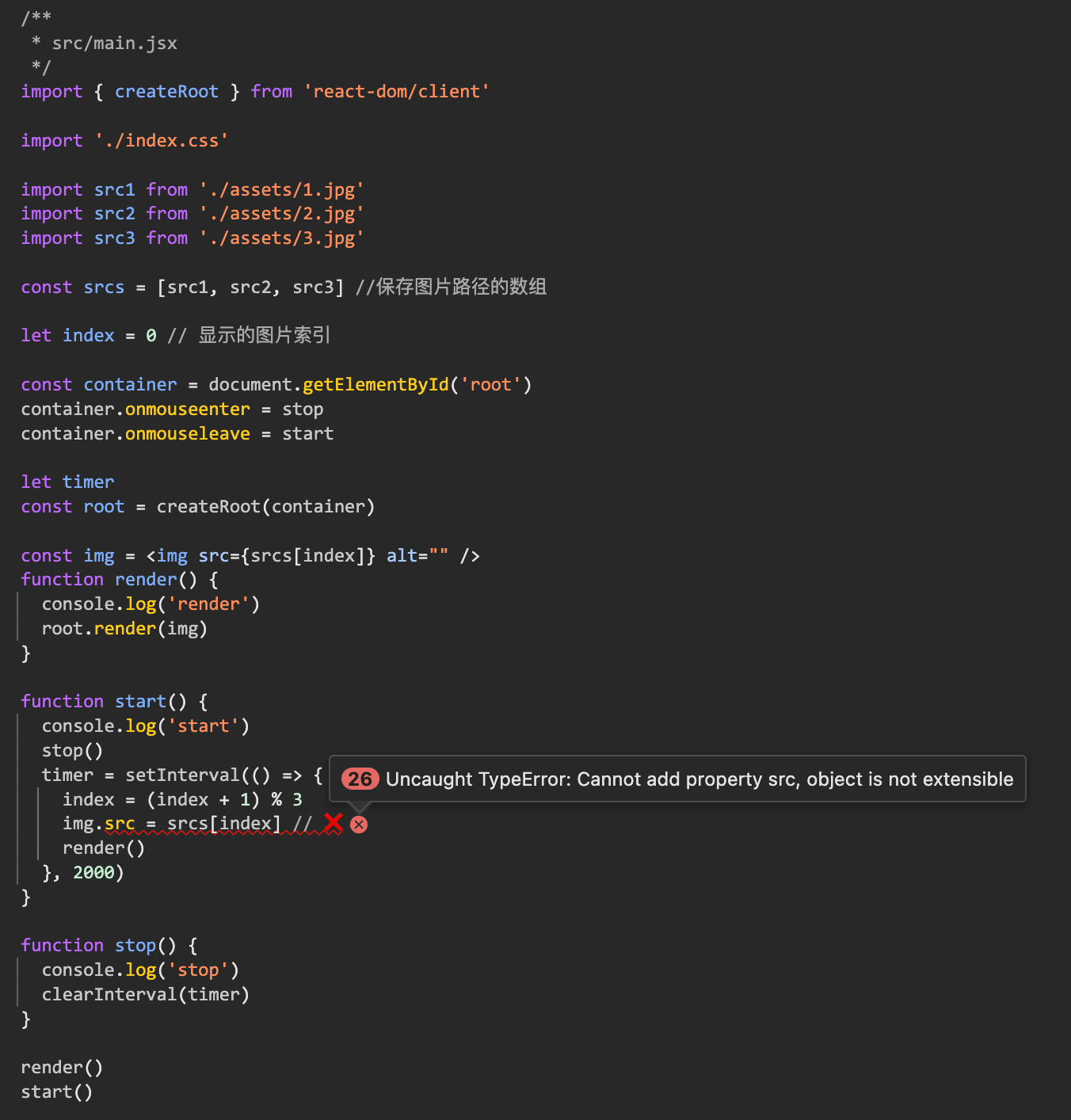Viewport: 1071px width, 1120px height.
Task: Click the 'react-dom/client' string
Action: point(396,92)
